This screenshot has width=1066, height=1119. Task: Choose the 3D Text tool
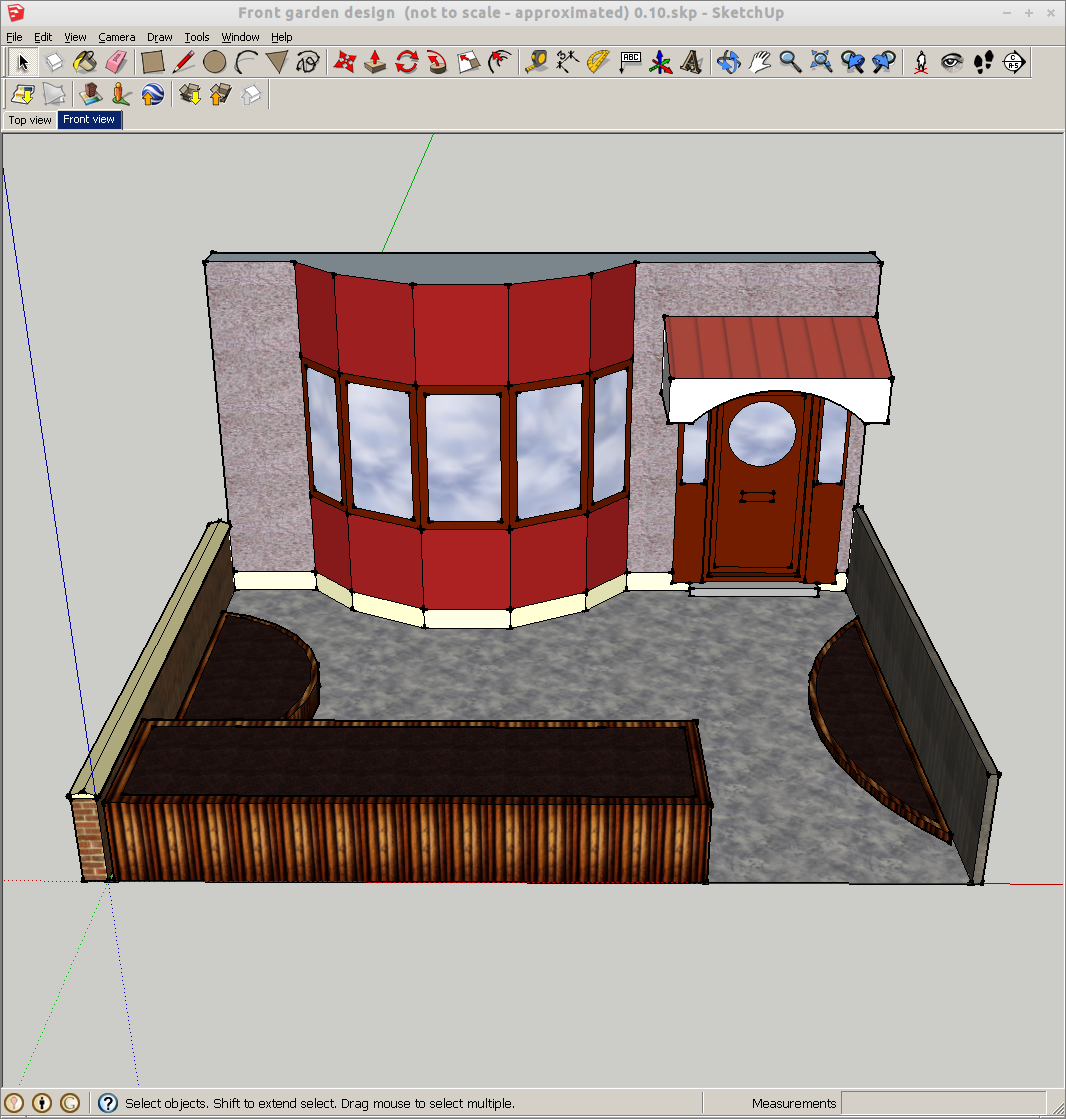(x=691, y=63)
